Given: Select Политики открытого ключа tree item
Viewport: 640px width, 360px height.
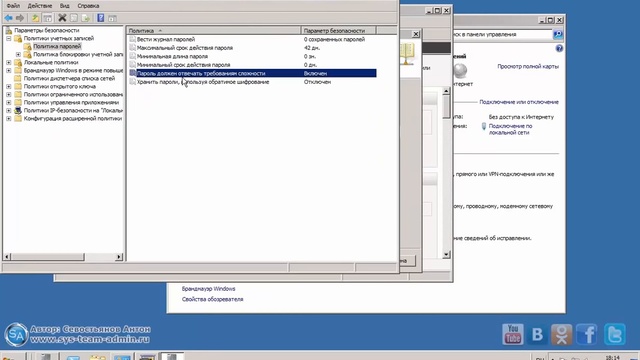Looking at the screenshot, I should [60, 87].
